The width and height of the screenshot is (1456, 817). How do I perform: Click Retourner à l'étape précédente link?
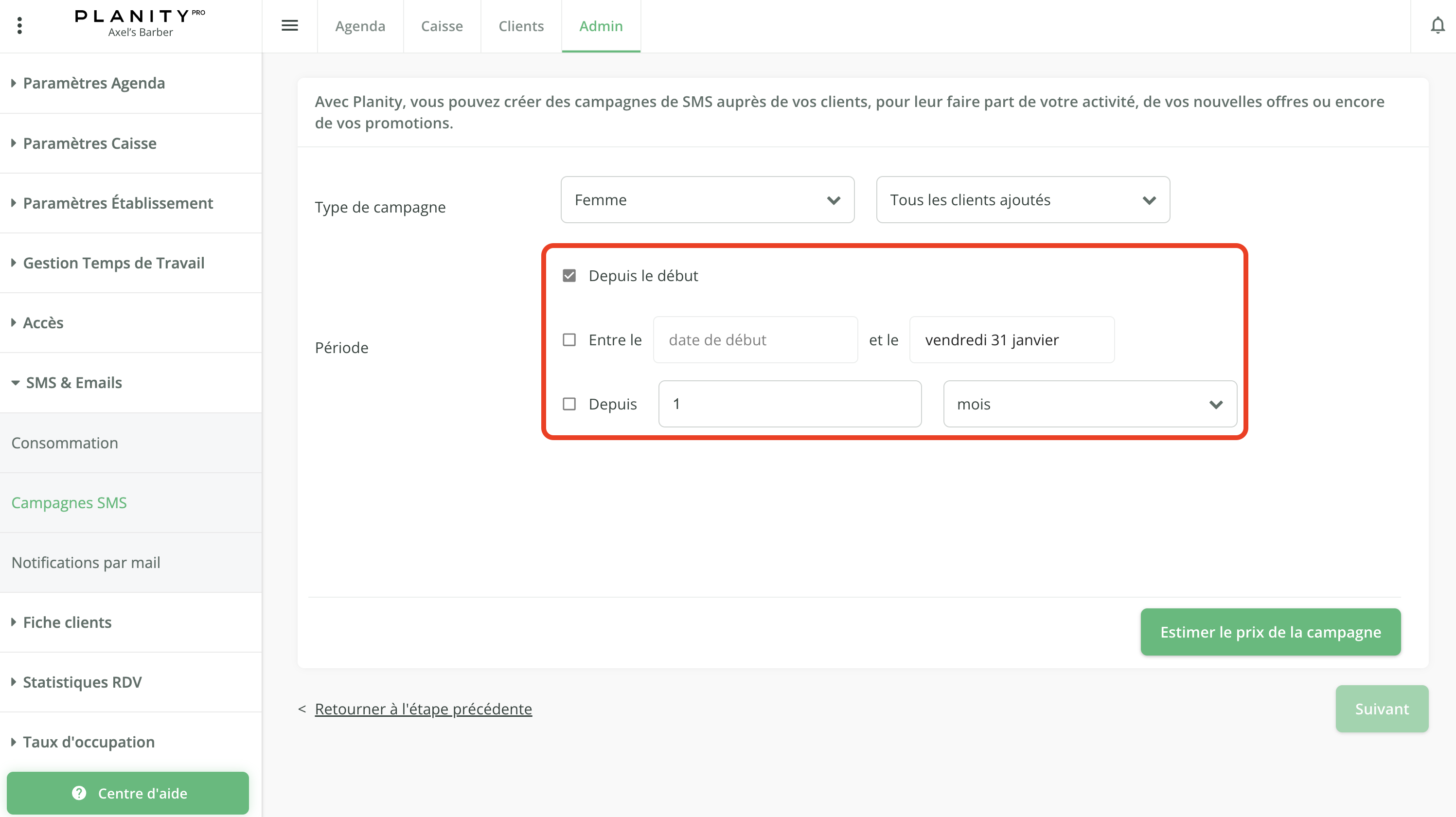(423, 709)
